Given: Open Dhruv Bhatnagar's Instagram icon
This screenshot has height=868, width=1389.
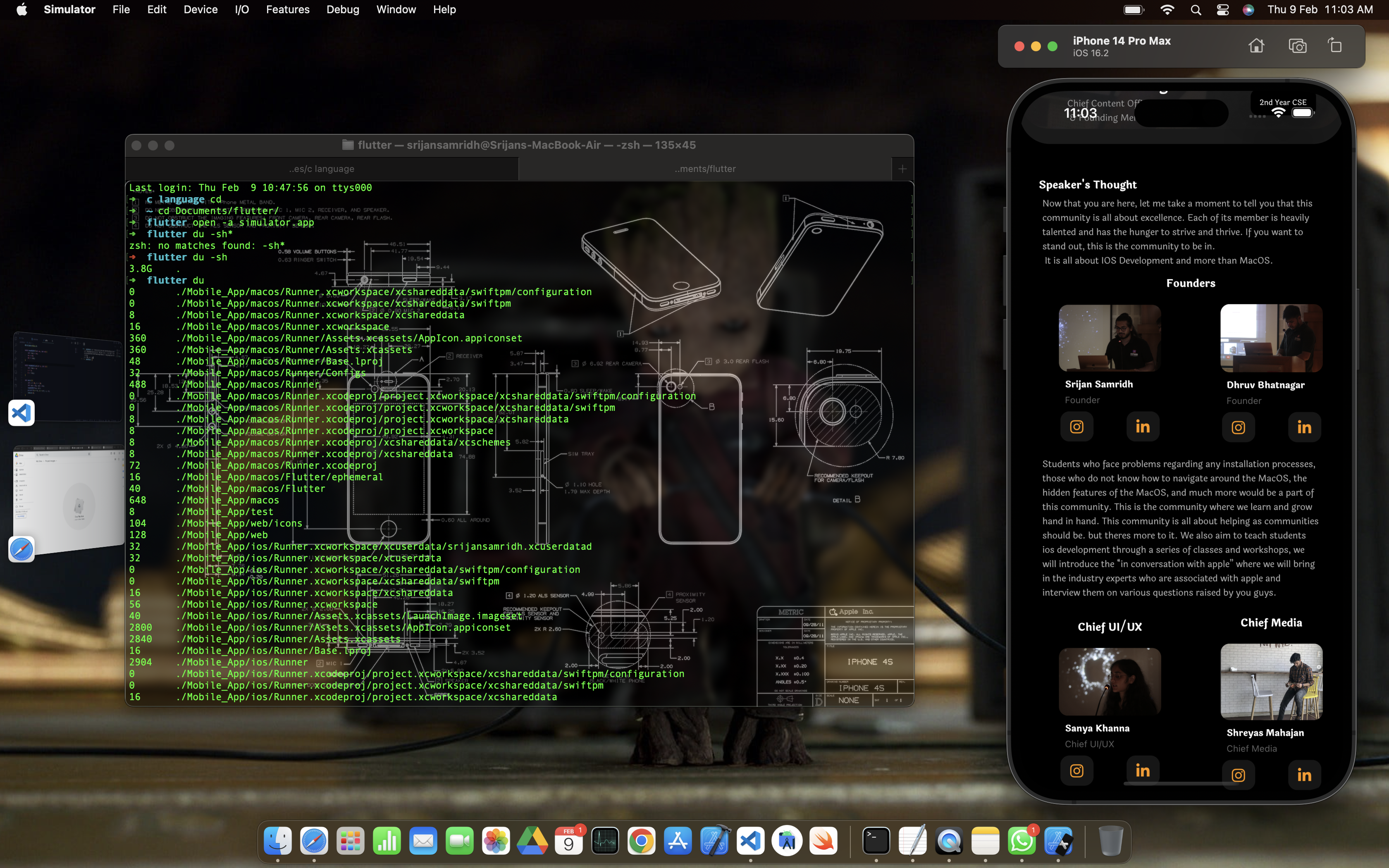Looking at the screenshot, I should 1239,428.
